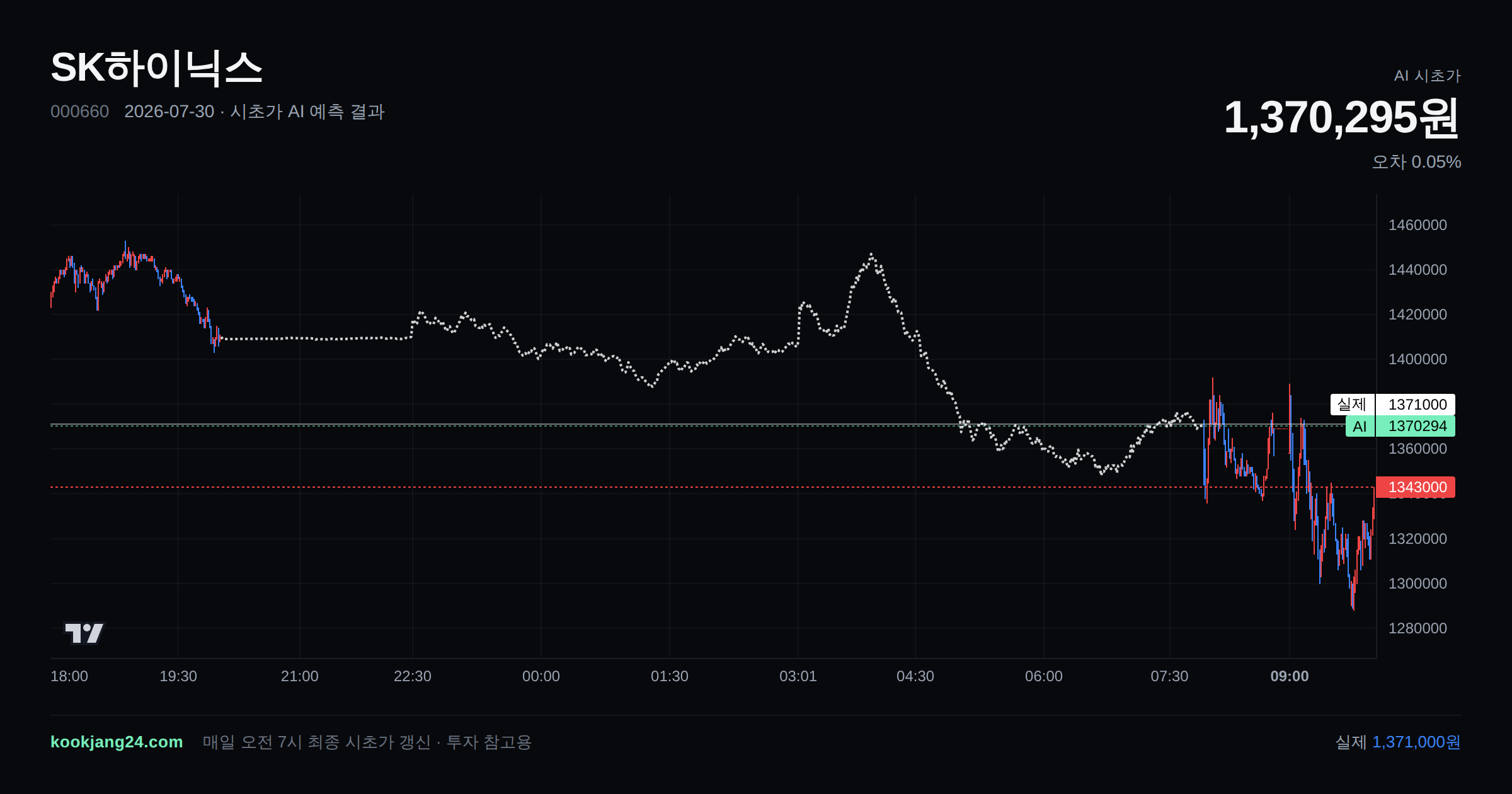Click the 18:00 time axis label

click(69, 676)
